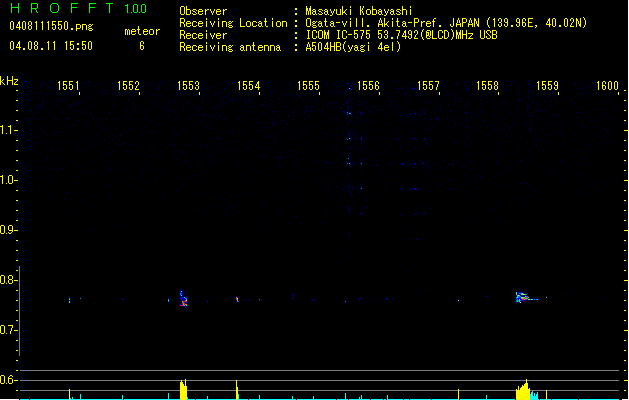Click the 1.1 kHz frequency label
The image size is (629, 400).
click(8, 130)
